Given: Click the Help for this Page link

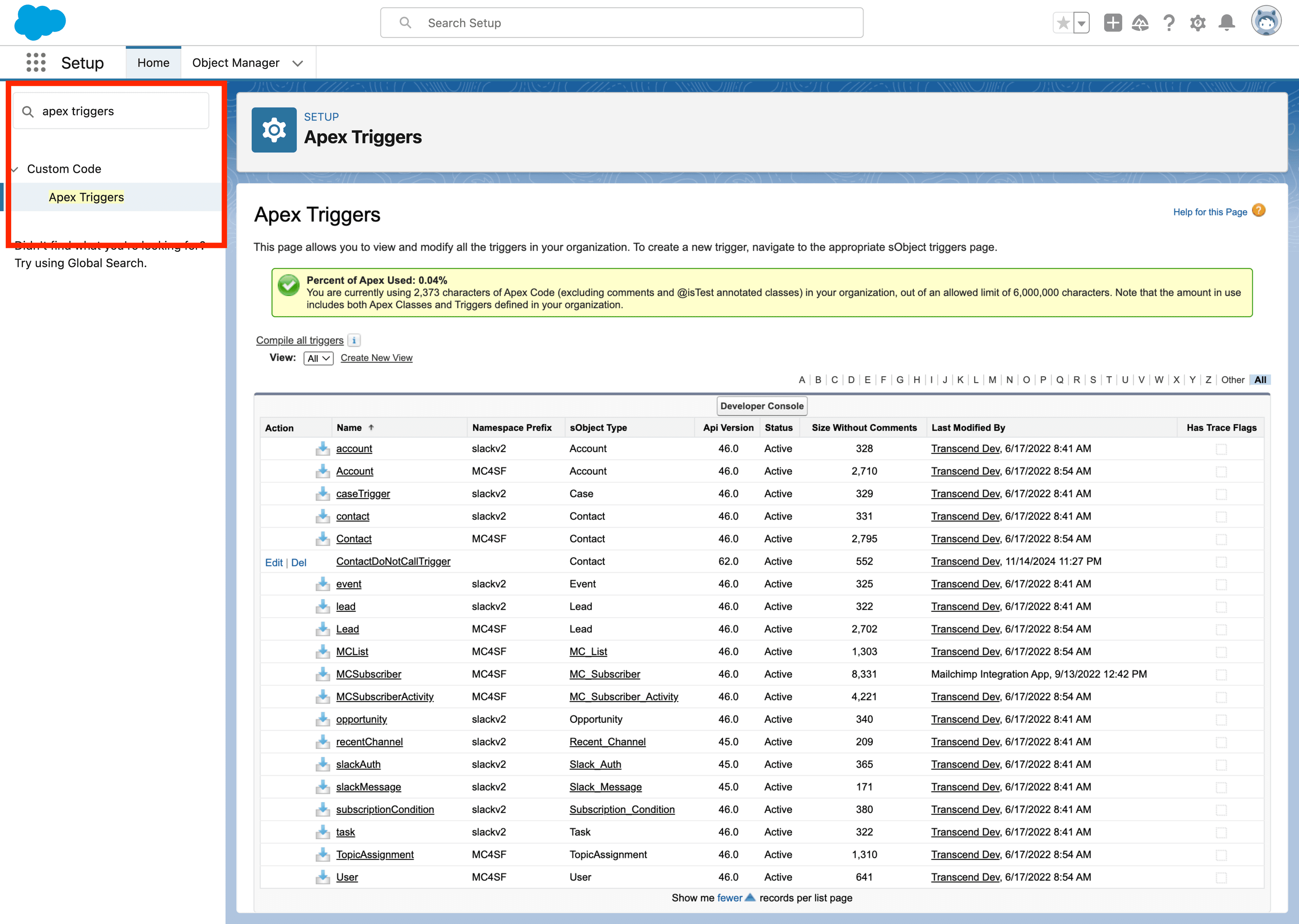Looking at the screenshot, I should tap(1210, 212).
